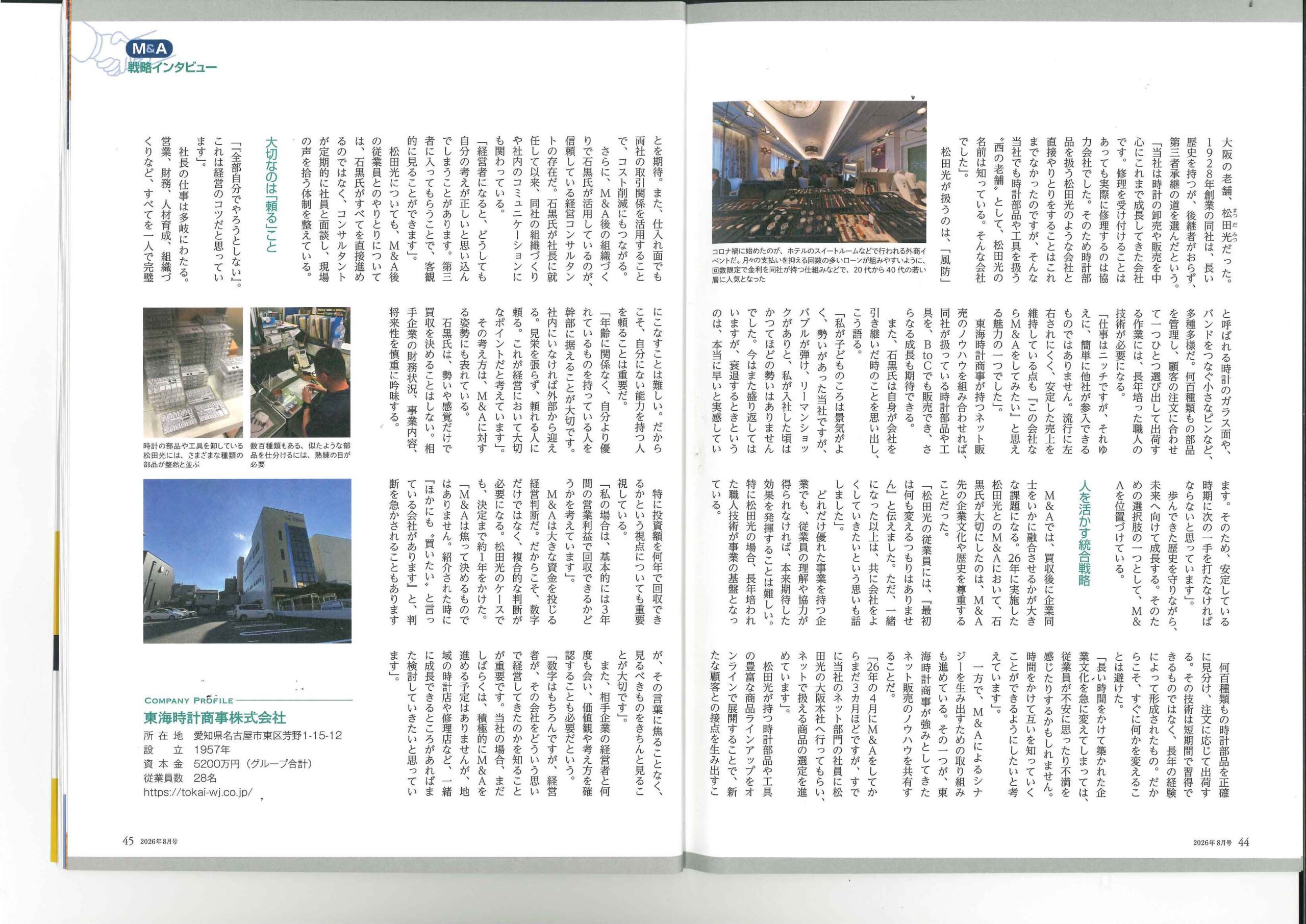Open the company building exterior photo
1306x924 pixels.
point(247,561)
